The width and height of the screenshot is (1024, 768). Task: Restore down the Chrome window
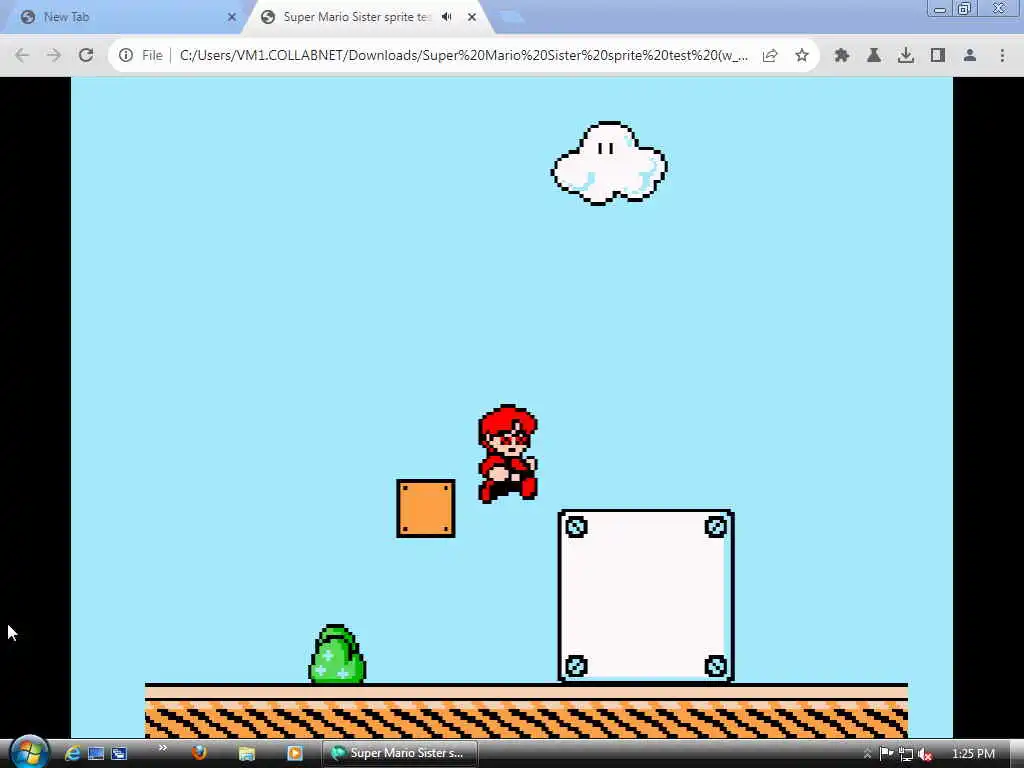[965, 9]
